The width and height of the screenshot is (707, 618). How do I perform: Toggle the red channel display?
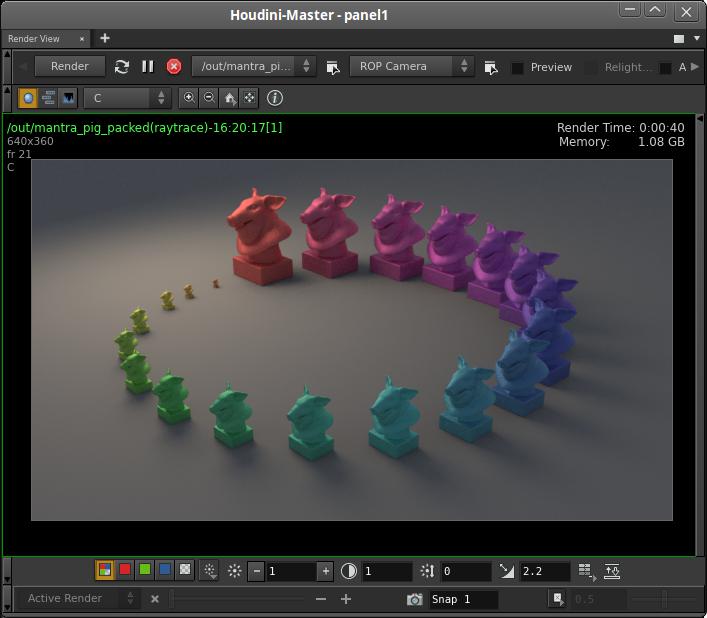pos(125,570)
